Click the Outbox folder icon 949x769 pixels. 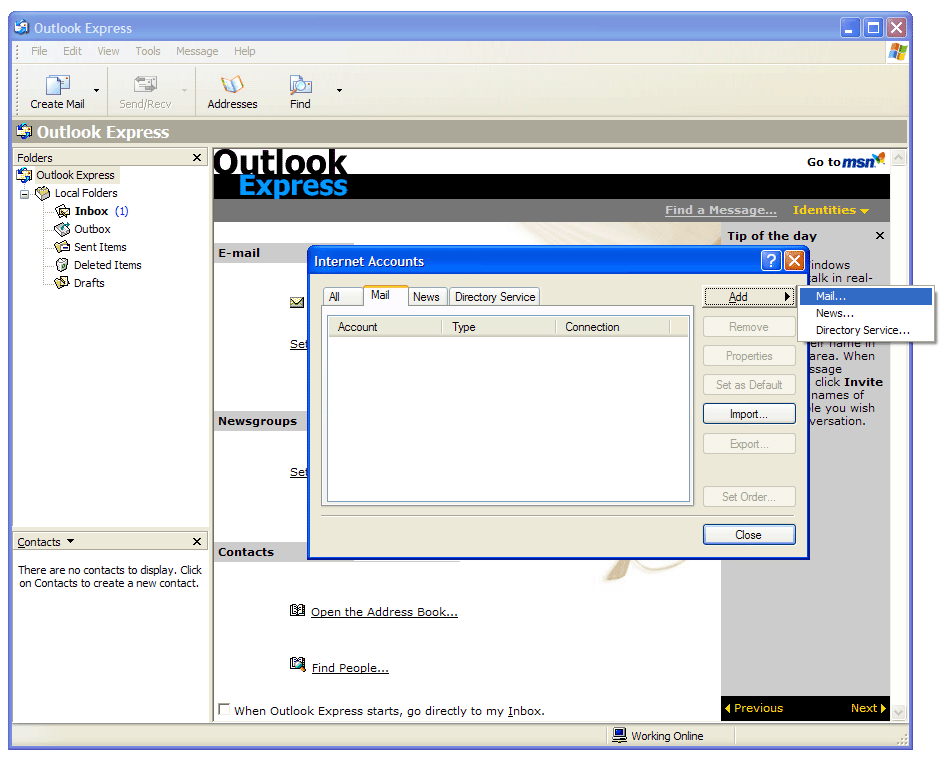[62, 229]
